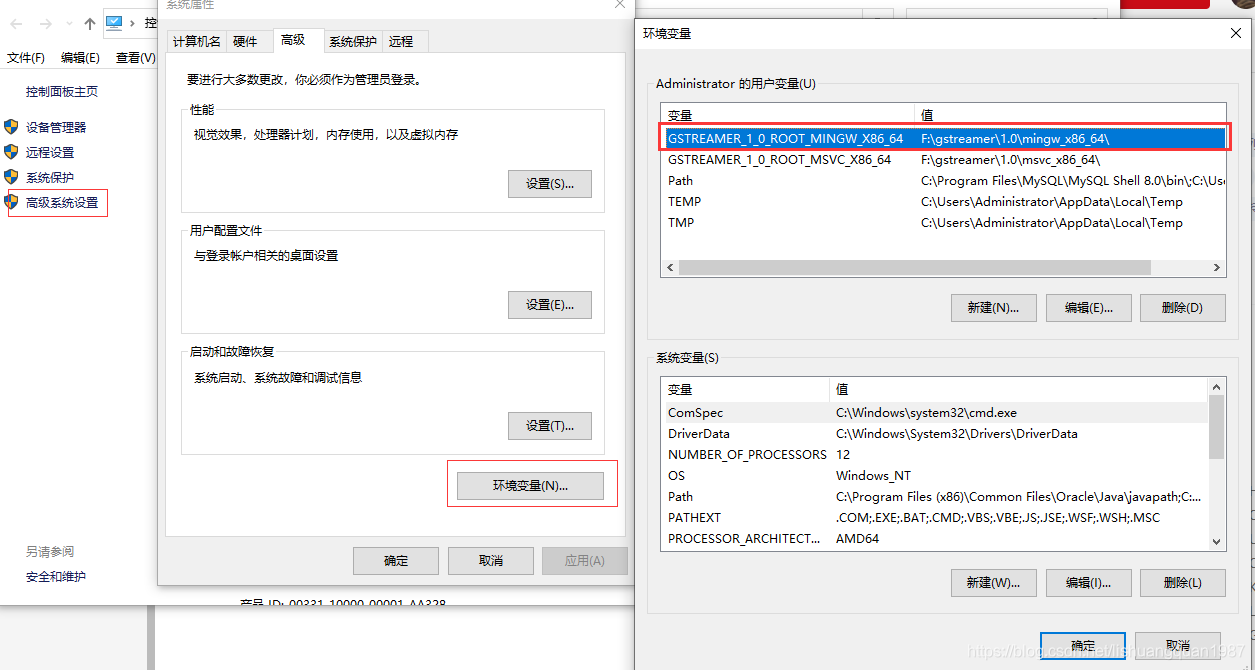Switch to the 计算机名 tab
This screenshot has height=670, width=1255.
coord(196,41)
